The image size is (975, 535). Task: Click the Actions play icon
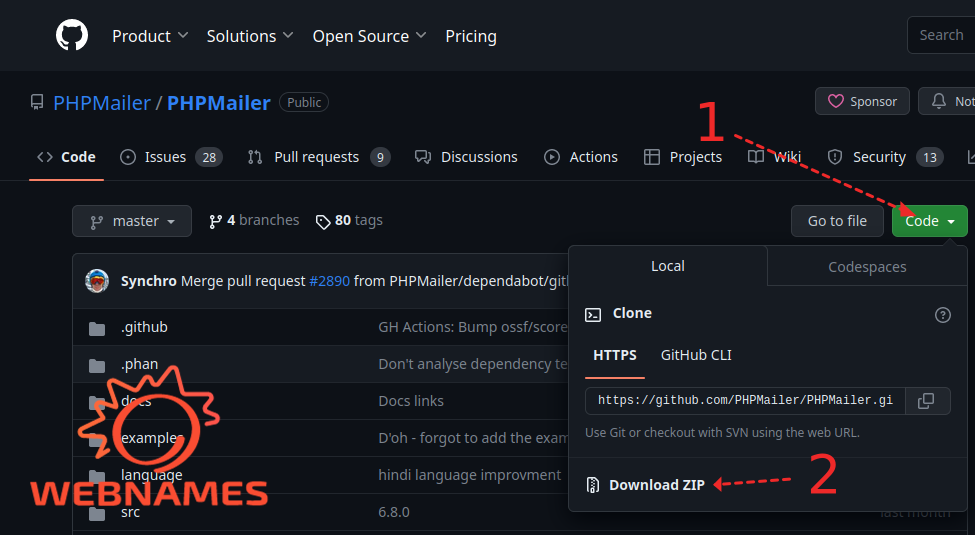pos(552,157)
